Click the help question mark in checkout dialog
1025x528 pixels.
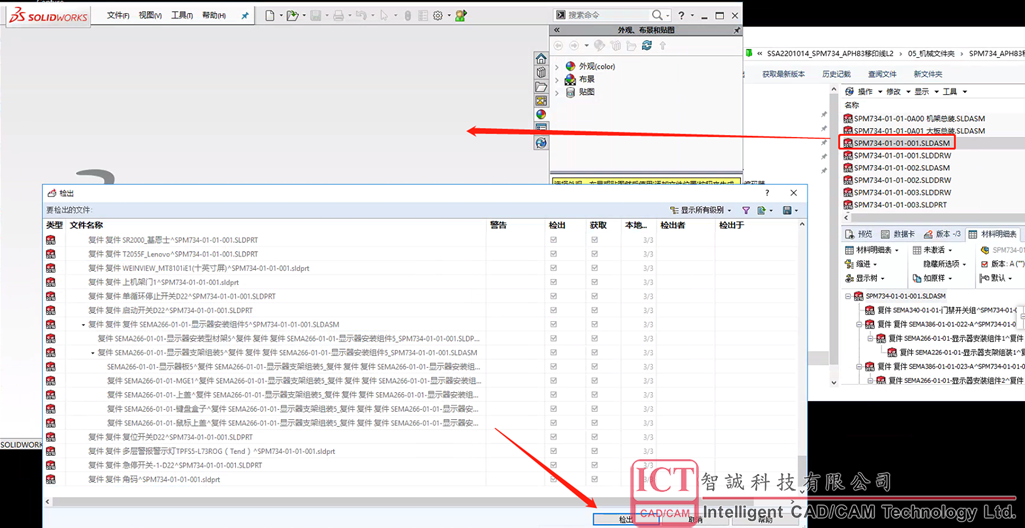(767, 193)
